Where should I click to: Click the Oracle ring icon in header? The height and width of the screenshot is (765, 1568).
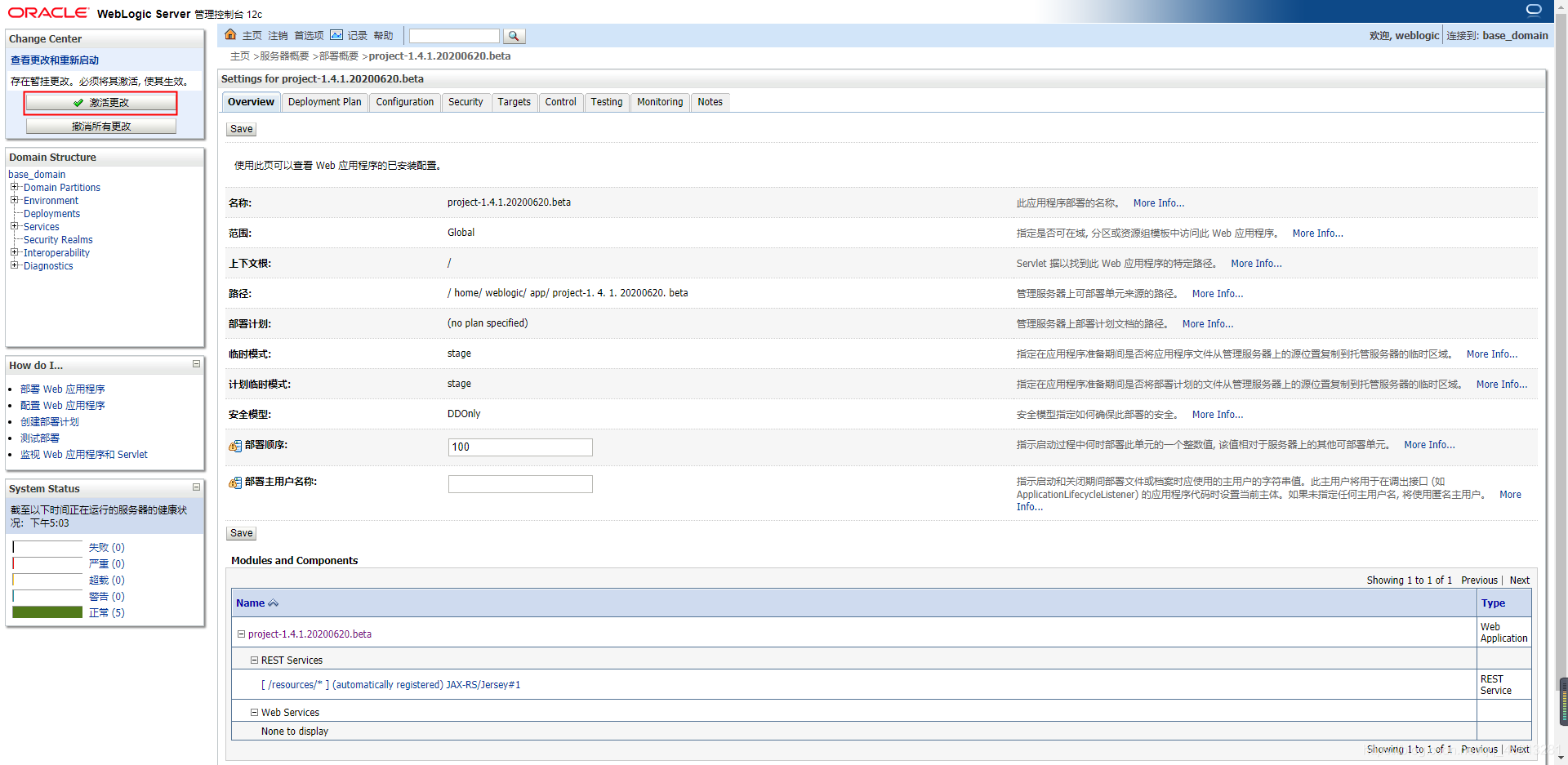click(1534, 10)
